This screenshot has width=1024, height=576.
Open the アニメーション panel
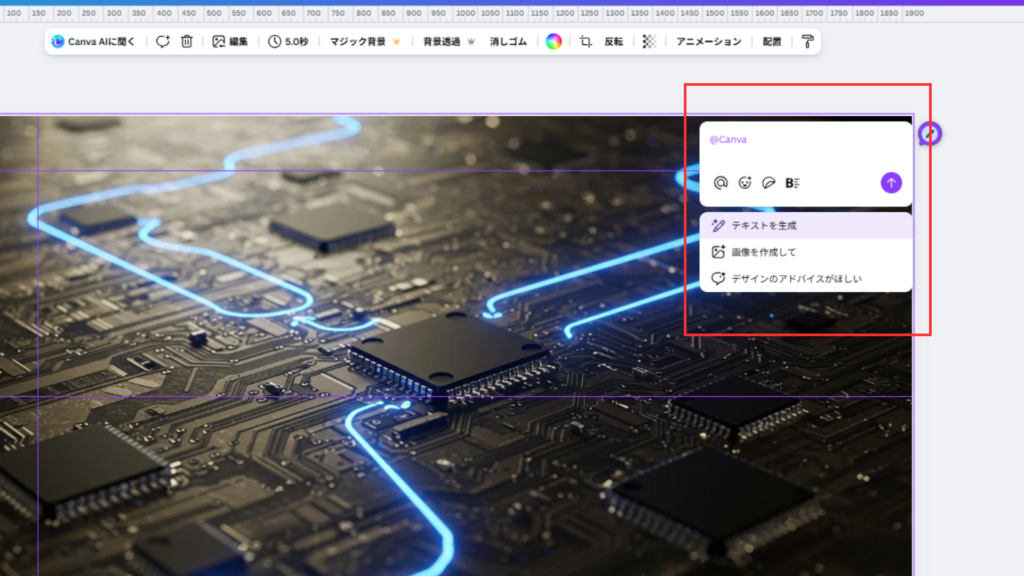709,42
